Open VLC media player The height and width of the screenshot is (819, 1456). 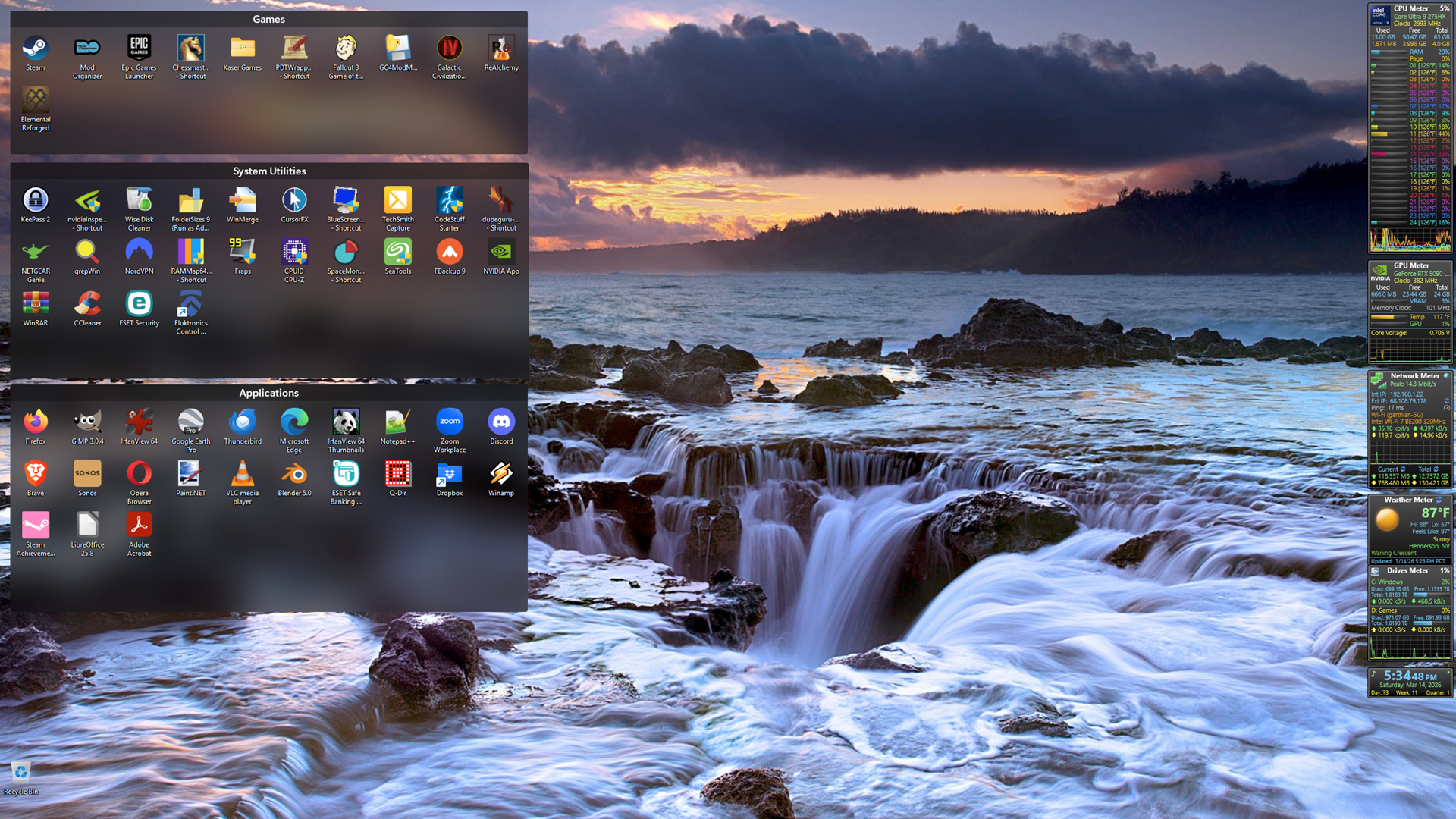pyautogui.click(x=242, y=475)
